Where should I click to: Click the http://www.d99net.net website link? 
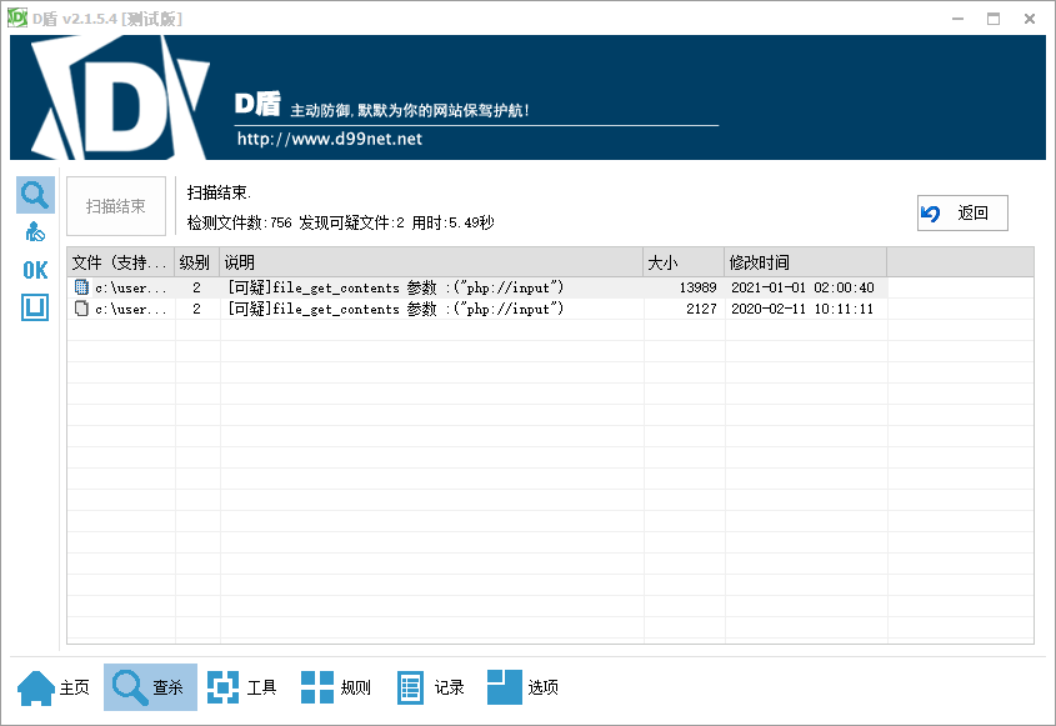point(329,139)
